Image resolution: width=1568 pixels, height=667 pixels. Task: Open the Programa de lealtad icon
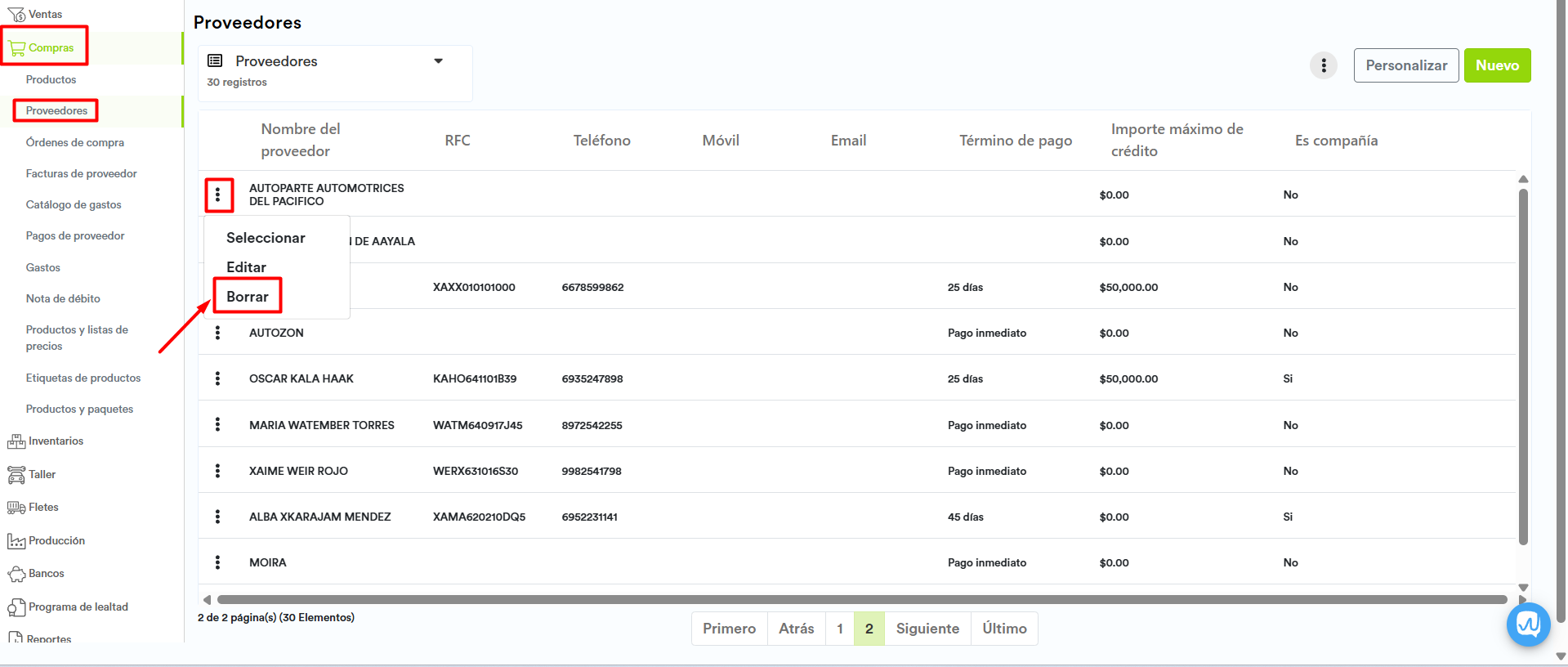click(16, 607)
